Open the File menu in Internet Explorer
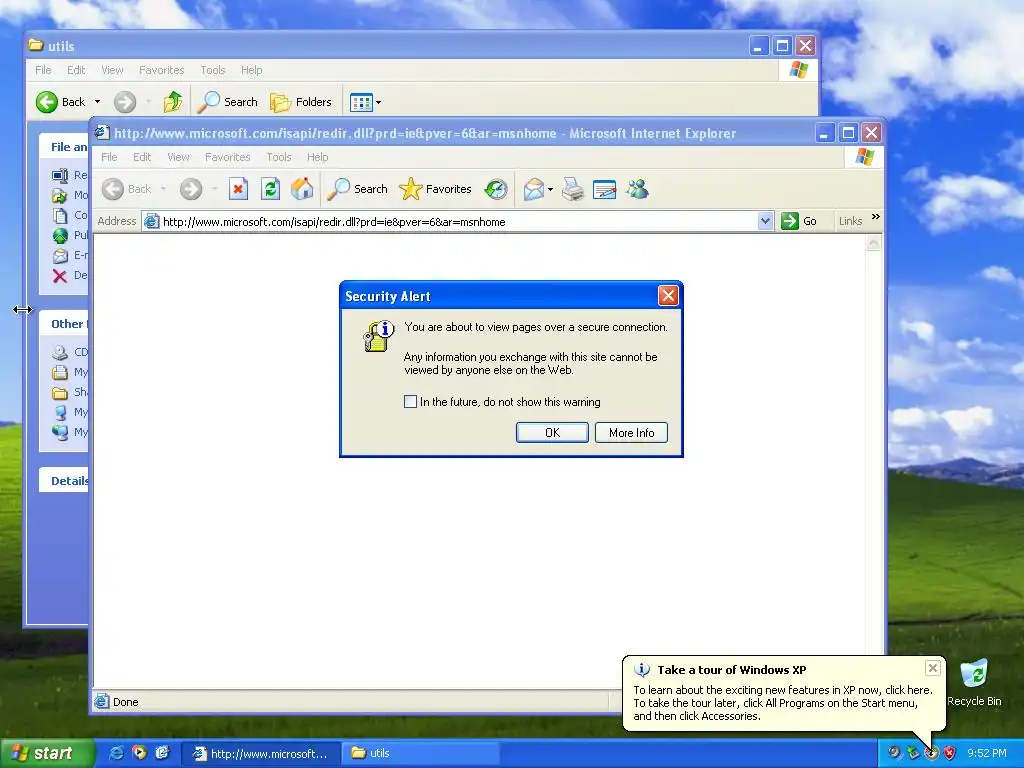Screen dimensions: 1024x768 (109, 157)
